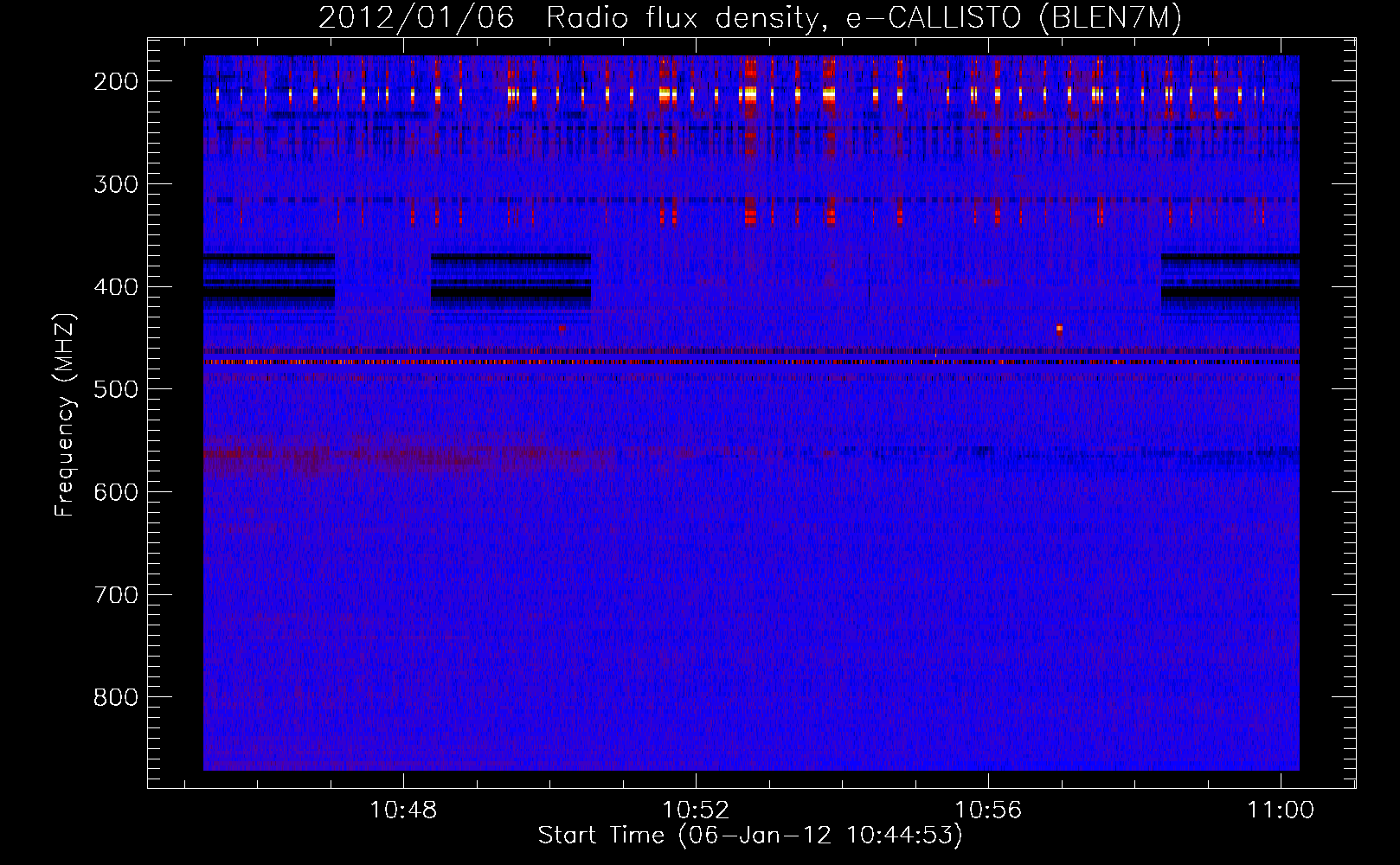1400x865 pixels.
Task: Click the bright spot near 10:57 at 440 MHz
Action: pos(1059,329)
